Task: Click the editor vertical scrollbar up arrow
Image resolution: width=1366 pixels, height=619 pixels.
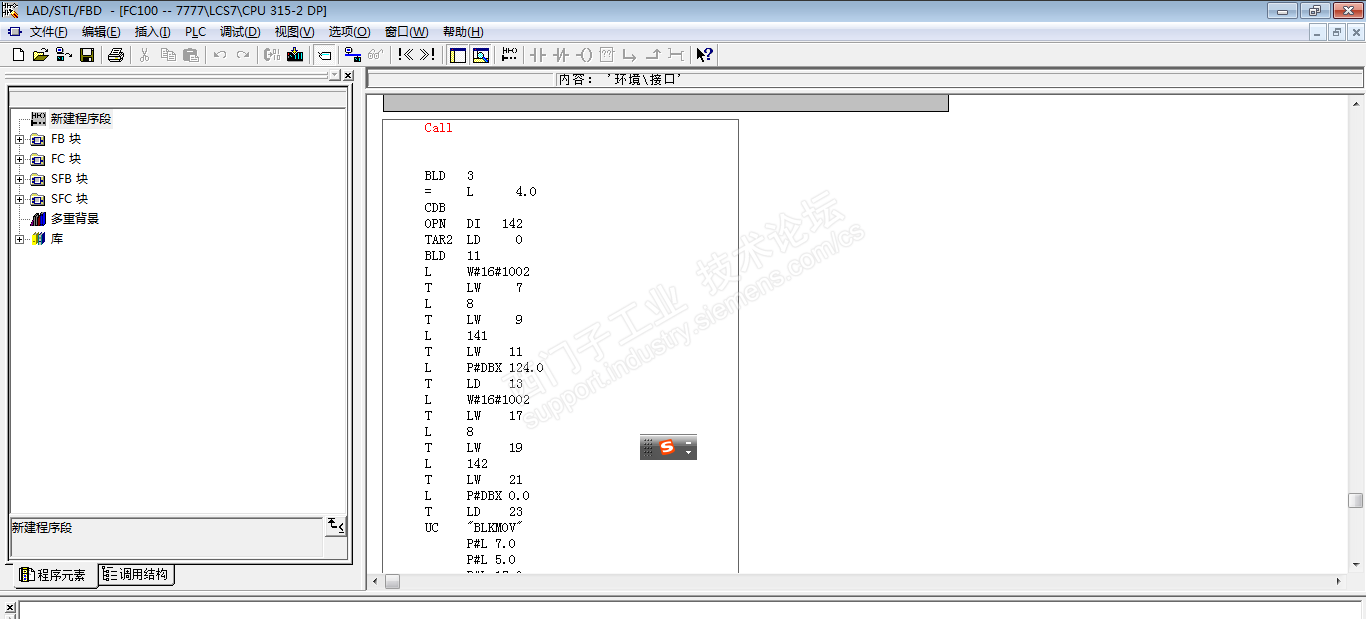Action: (x=1356, y=103)
